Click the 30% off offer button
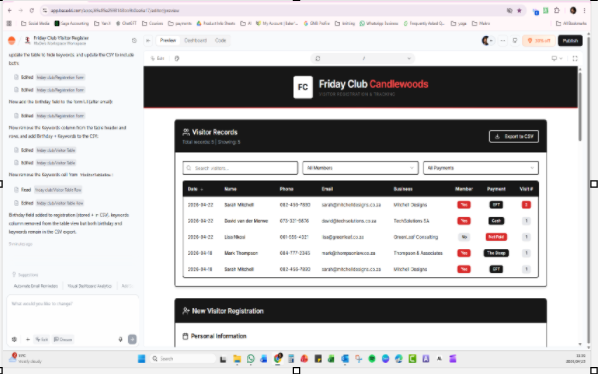Screen dimensions: 598x374 (x=539, y=40)
